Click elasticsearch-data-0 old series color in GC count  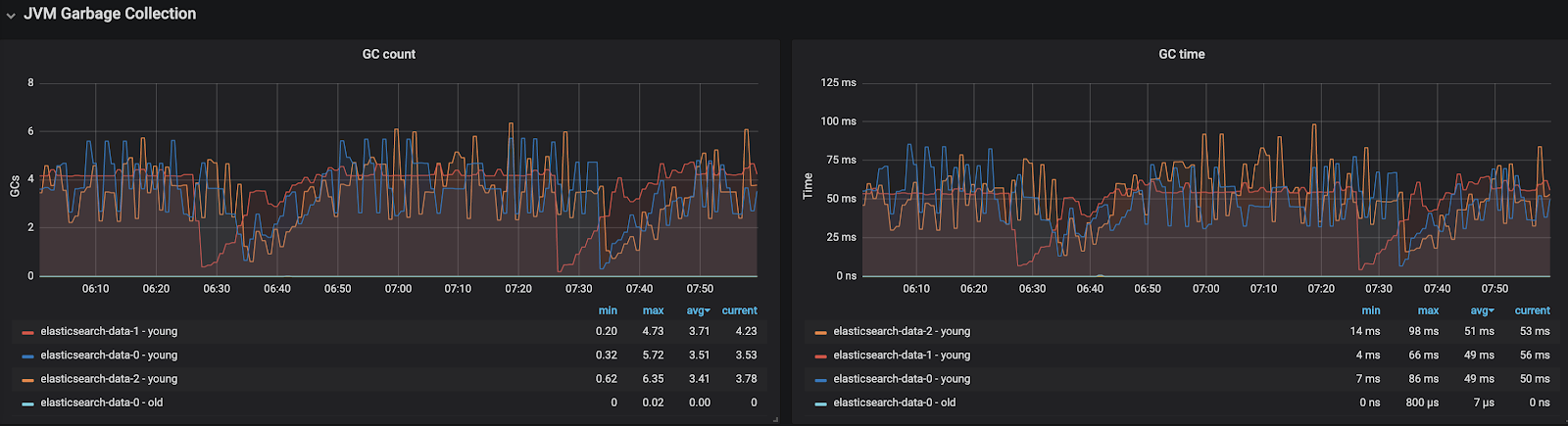tap(27, 402)
